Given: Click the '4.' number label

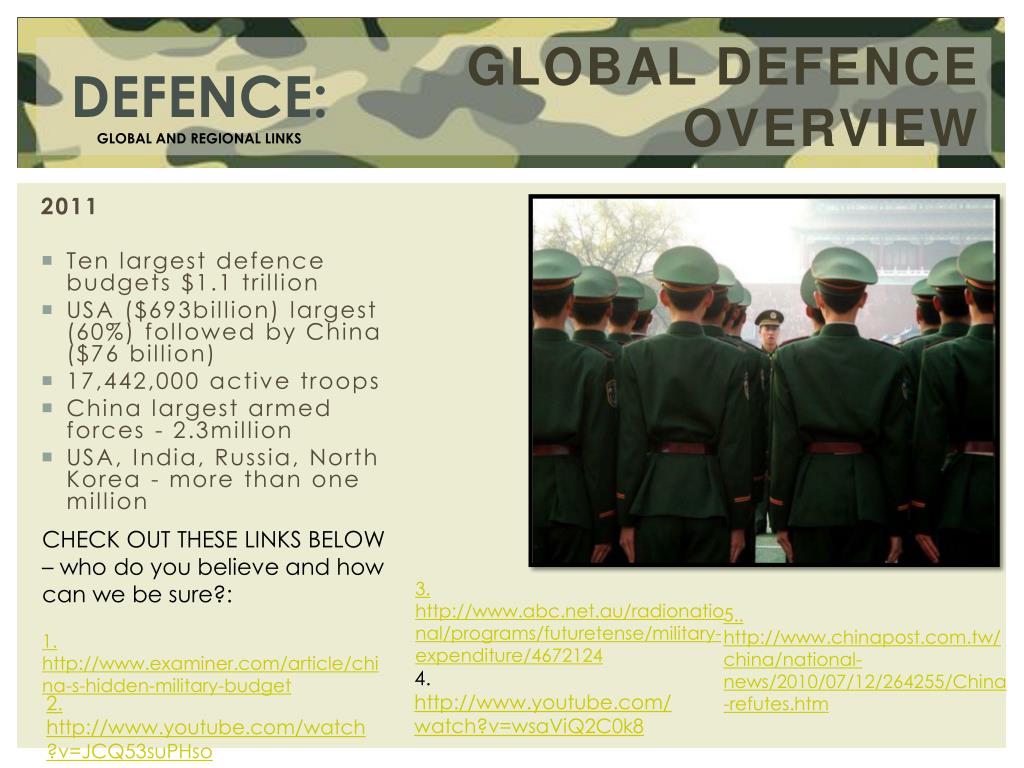Looking at the screenshot, I should [423, 679].
